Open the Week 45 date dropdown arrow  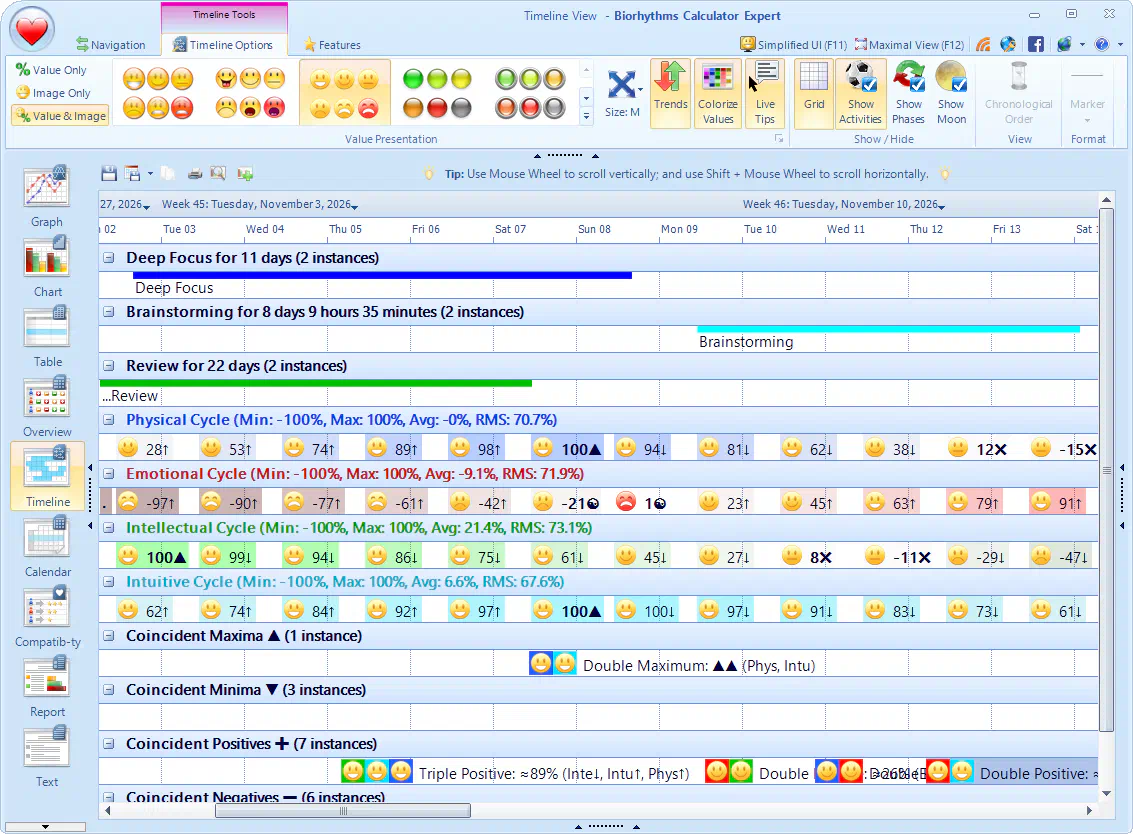pos(355,206)
